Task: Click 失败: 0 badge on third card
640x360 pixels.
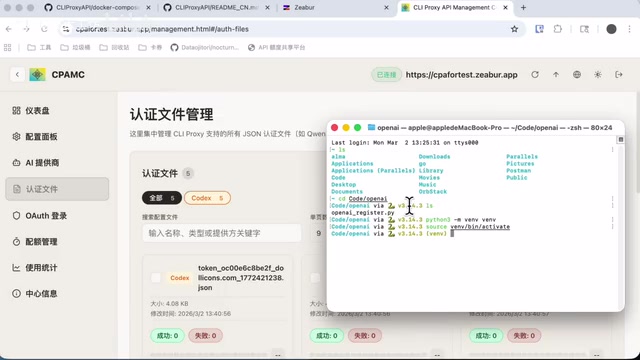Action: [x=524, y=336]
